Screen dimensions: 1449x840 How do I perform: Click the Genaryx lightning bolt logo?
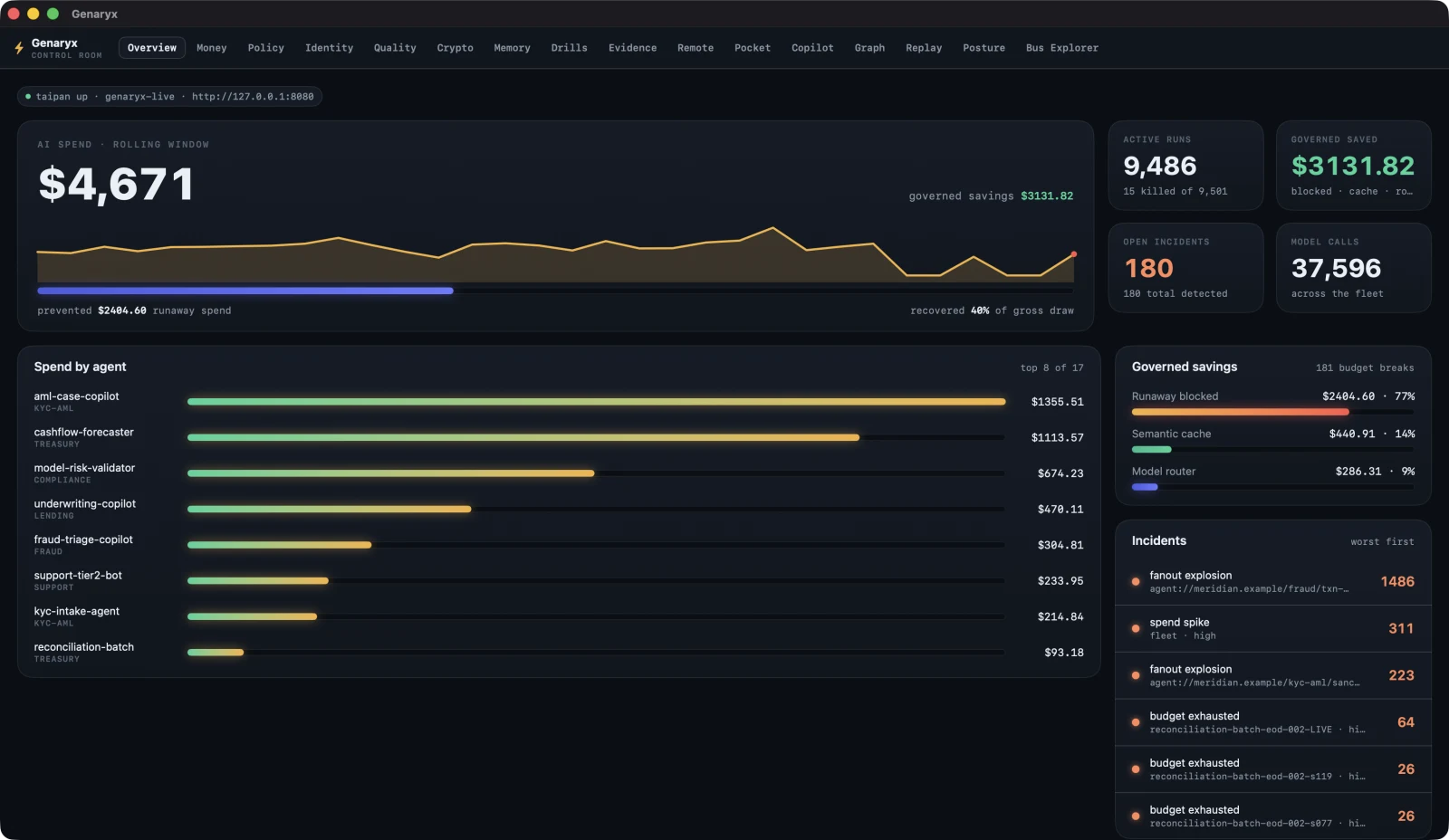19,48
